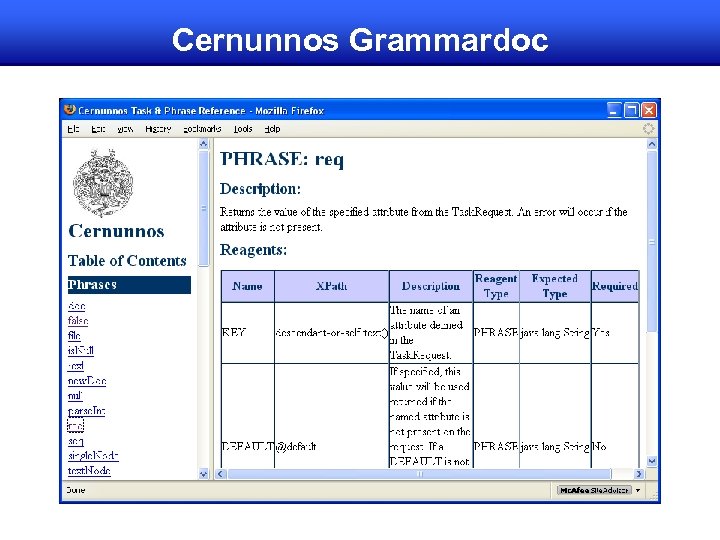The height and width of the screenshot is (540, 720).
Task: Minimize the Firefox window
Action: (614, 110)
